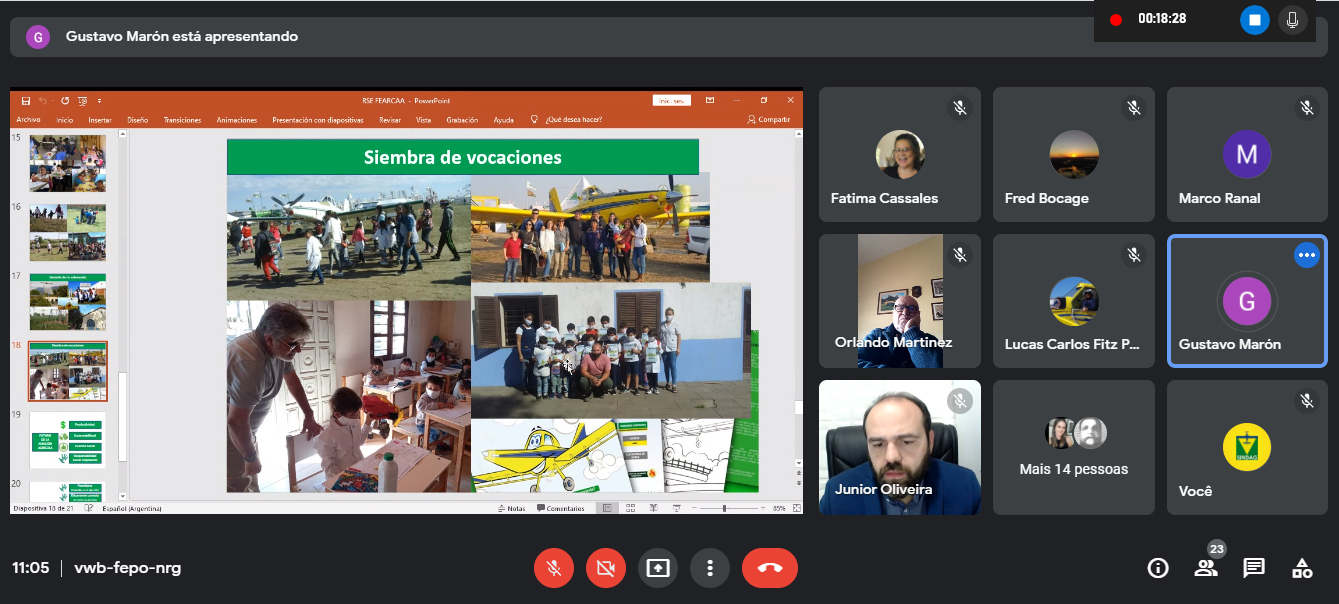This screenshot has width=1339, height=604.
Task: Turn on the camera in the call bar
Action: (x=606, y=568)
